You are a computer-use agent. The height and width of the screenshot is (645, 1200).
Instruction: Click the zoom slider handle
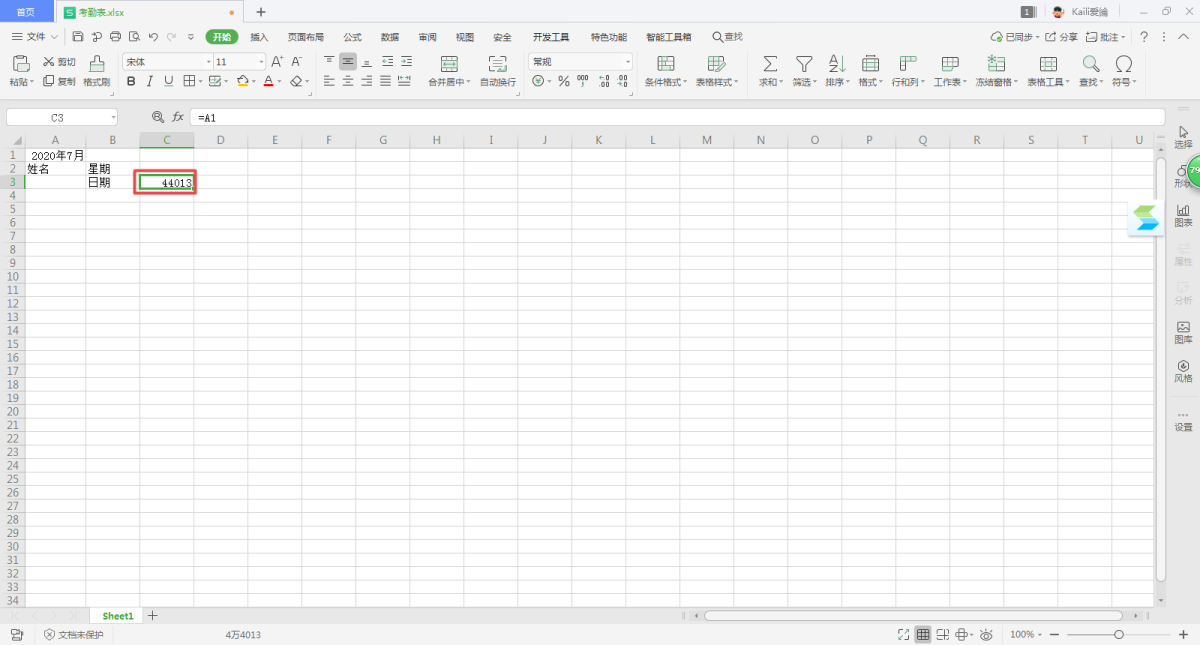pyautogui.click(x=1119, y=635)
